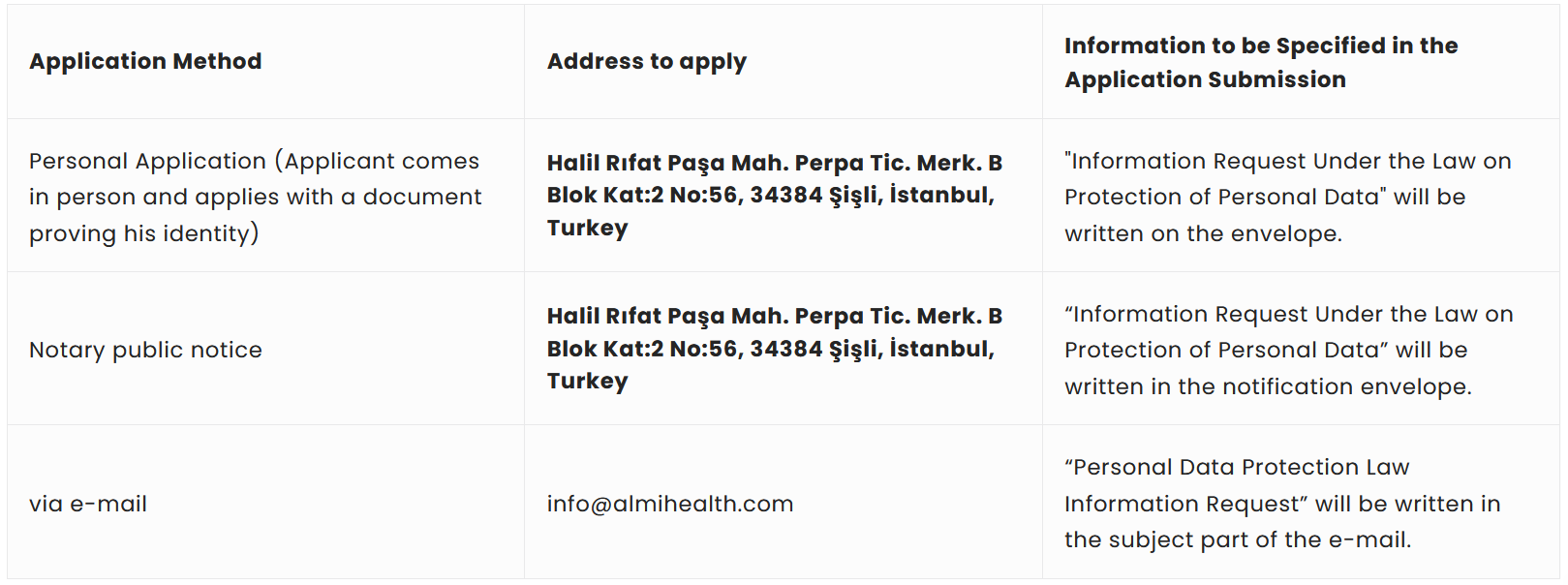1568x585 pixels.
Task: Click "in person and applies with a document" line
Action: click(255, 197)
